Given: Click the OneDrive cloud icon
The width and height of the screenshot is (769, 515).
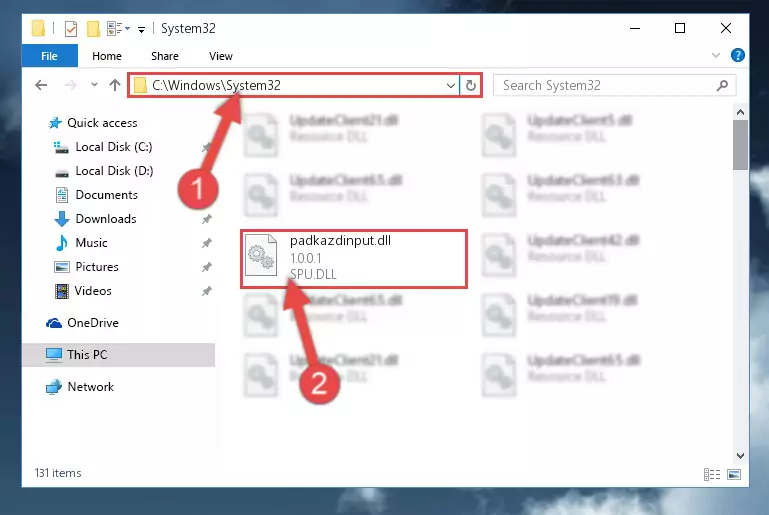Looking at the screenshot, I should click(x=54, y=323).
